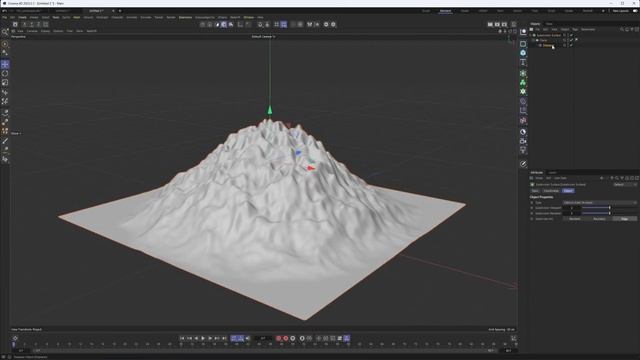Adjust the Subdivision Editor slider
Screen dimensions: 640x360
point(609,208)
